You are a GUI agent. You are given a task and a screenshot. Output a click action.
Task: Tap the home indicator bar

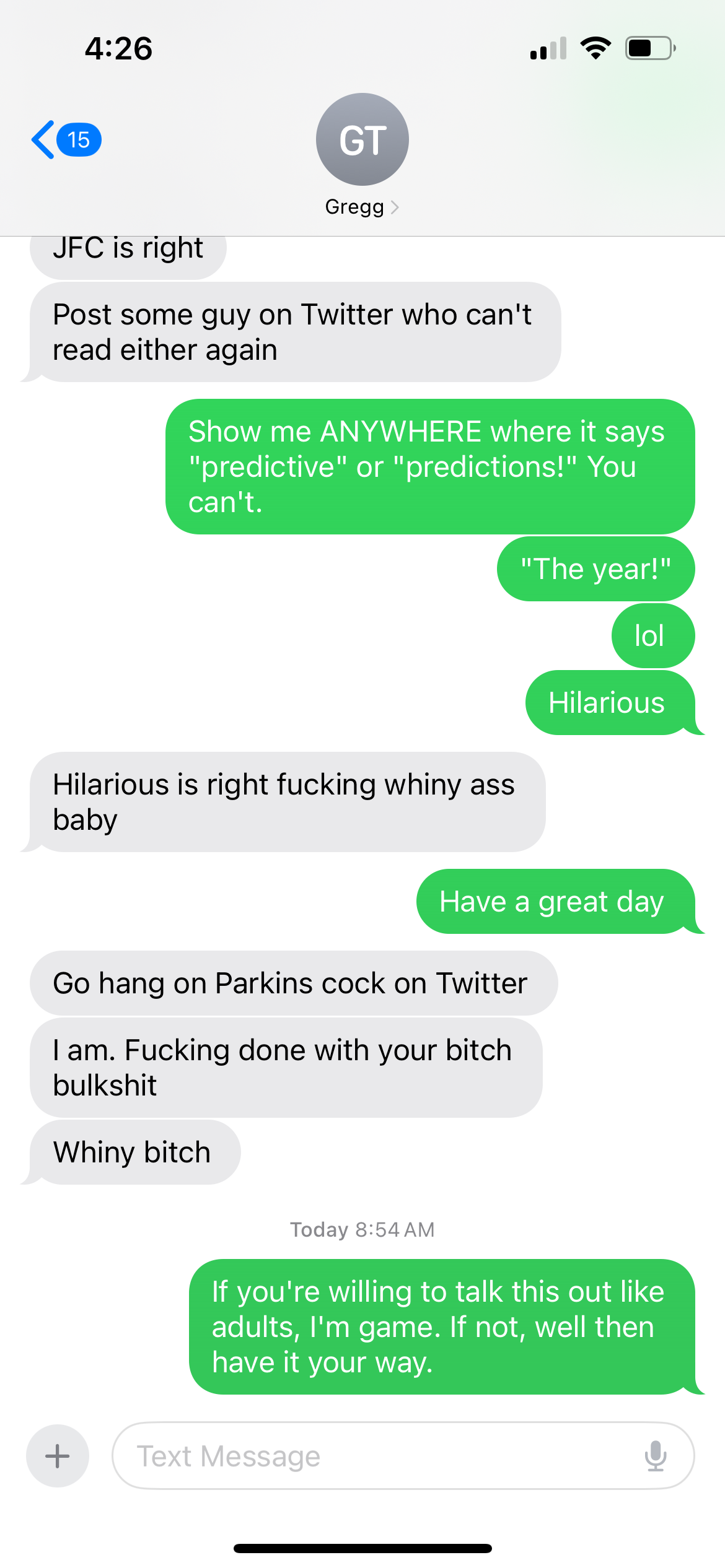362,1548
